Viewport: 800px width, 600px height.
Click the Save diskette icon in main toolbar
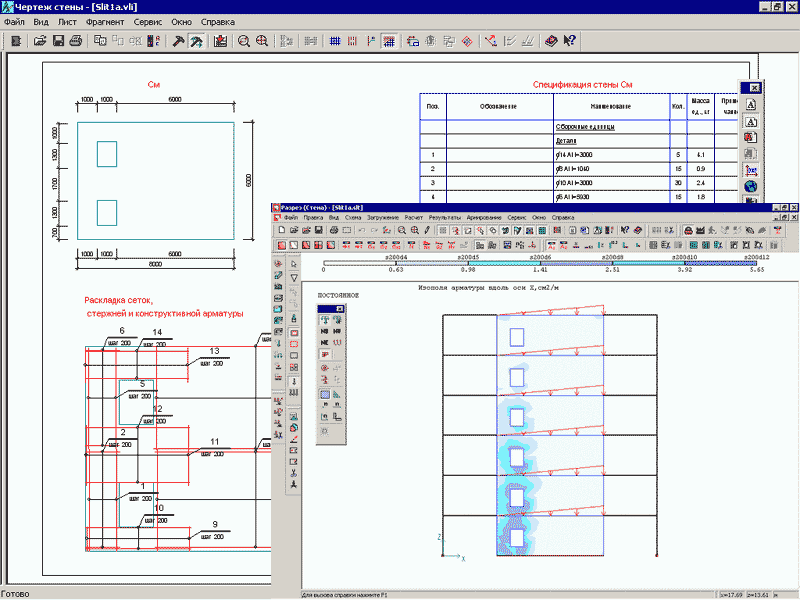click(x=58, y=41)
